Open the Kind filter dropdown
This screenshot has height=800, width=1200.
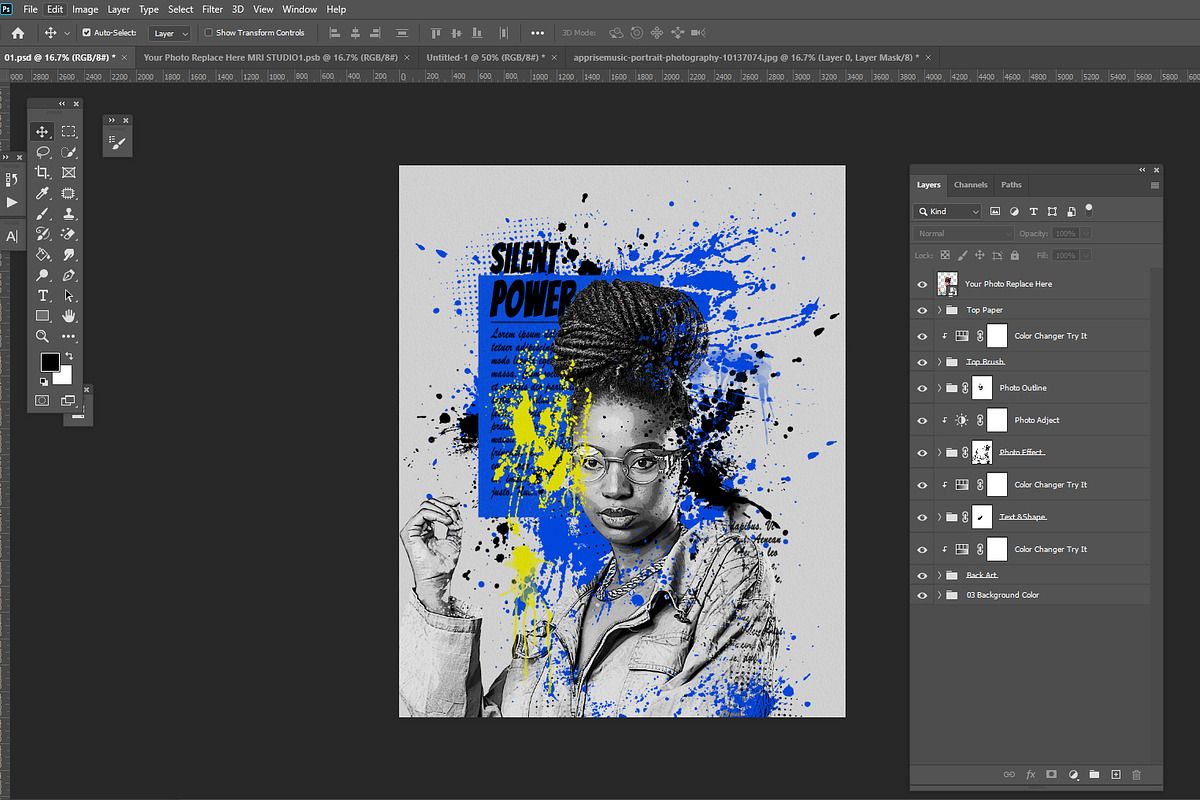(x=948, y=212)
